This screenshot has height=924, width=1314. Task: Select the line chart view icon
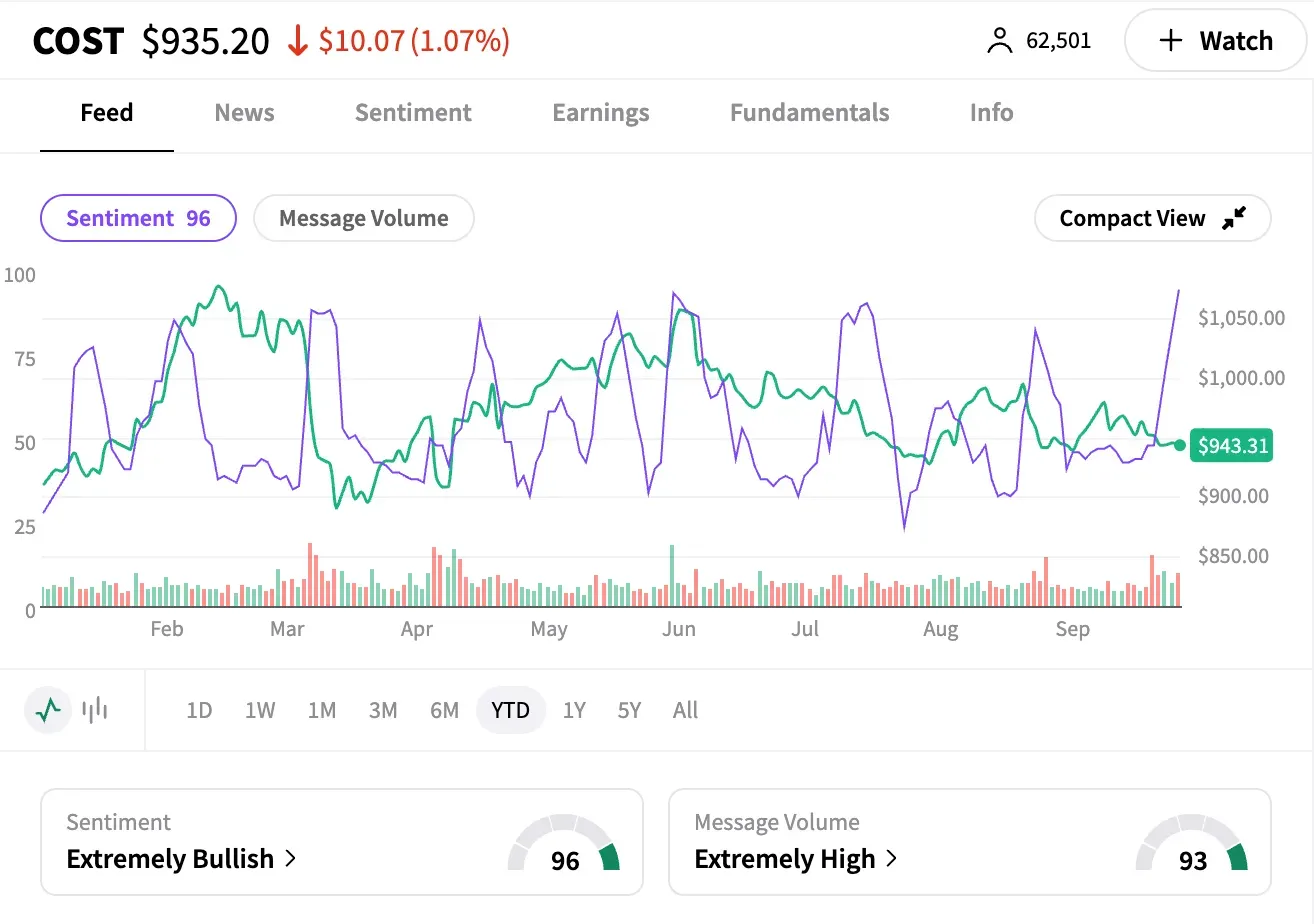48,710
